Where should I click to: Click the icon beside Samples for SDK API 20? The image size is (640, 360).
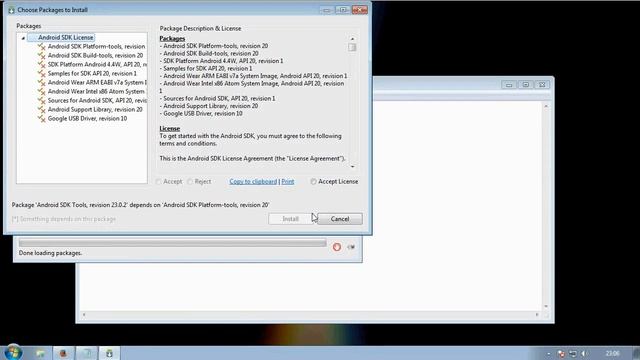tap(41, 73)
